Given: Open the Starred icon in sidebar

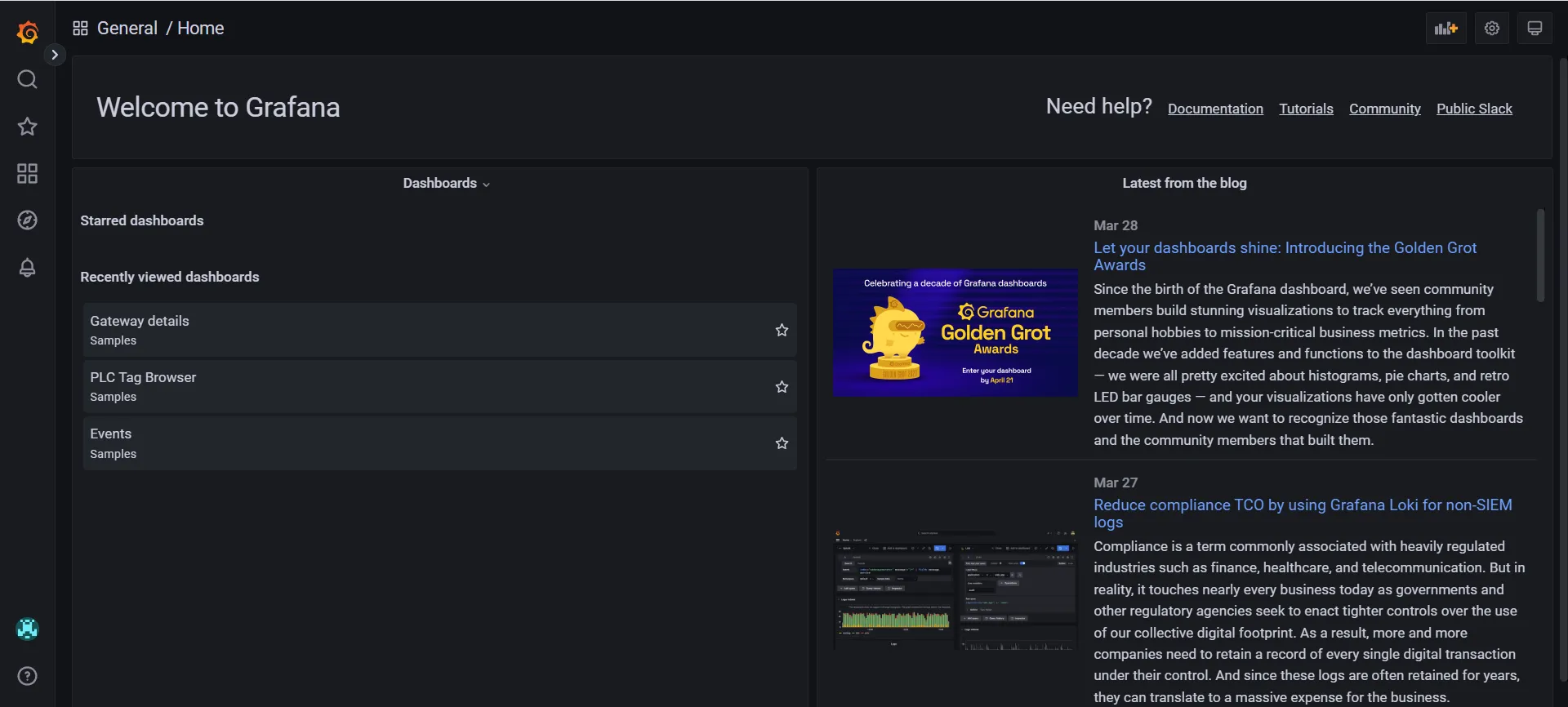Looking at the screenshot, I should pyautogui.click(x=28, y=127).
